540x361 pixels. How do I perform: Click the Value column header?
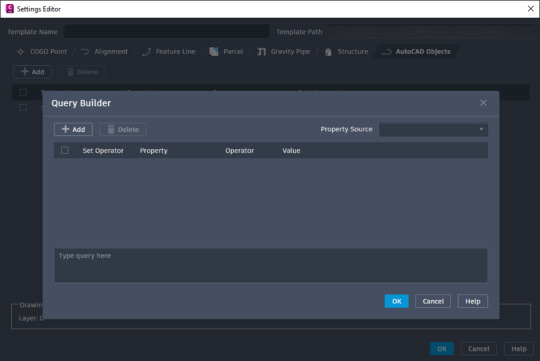(x=291, y=151)
